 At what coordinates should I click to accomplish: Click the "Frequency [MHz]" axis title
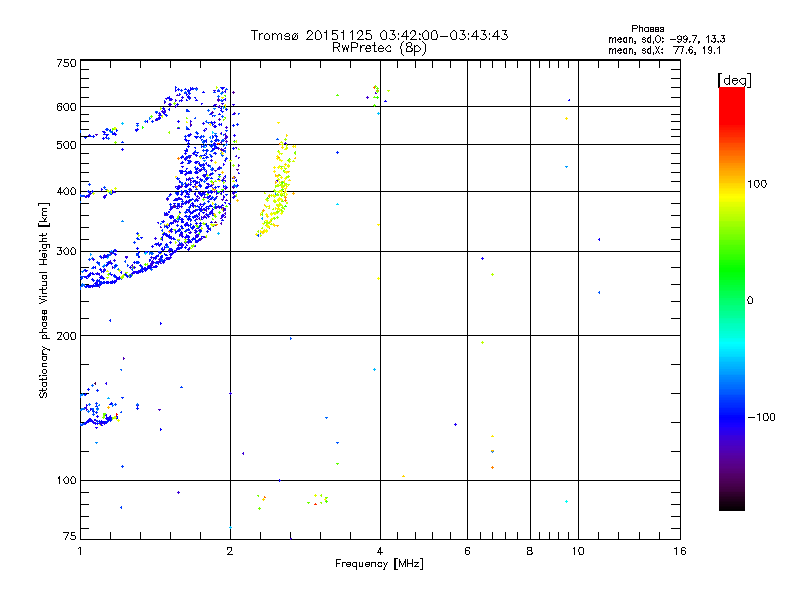click(379, 564)
